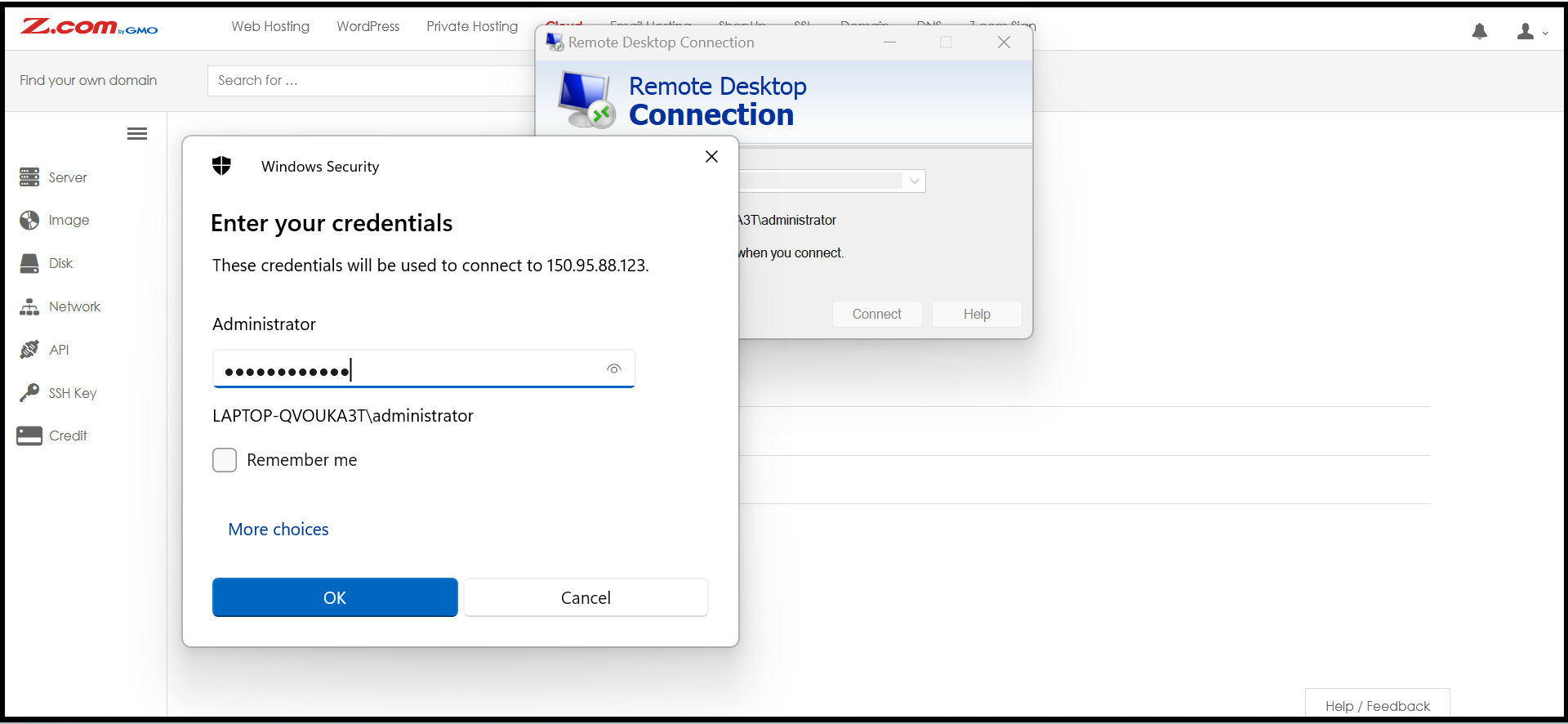This screenshot has width=1568, height=724.
Task: Open the user account icon menu
Action: coord(1532,32)
